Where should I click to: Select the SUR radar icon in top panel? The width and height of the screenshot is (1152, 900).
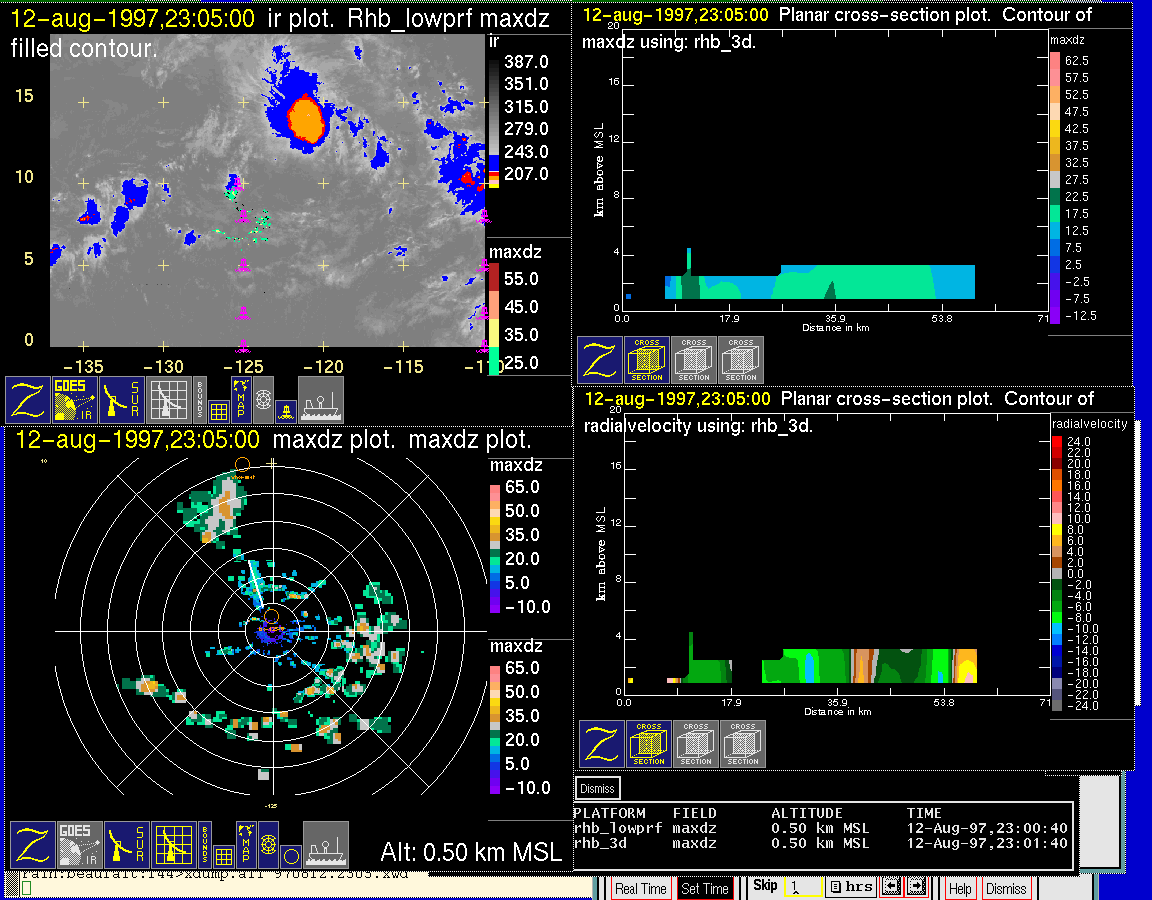click(124, 400)
